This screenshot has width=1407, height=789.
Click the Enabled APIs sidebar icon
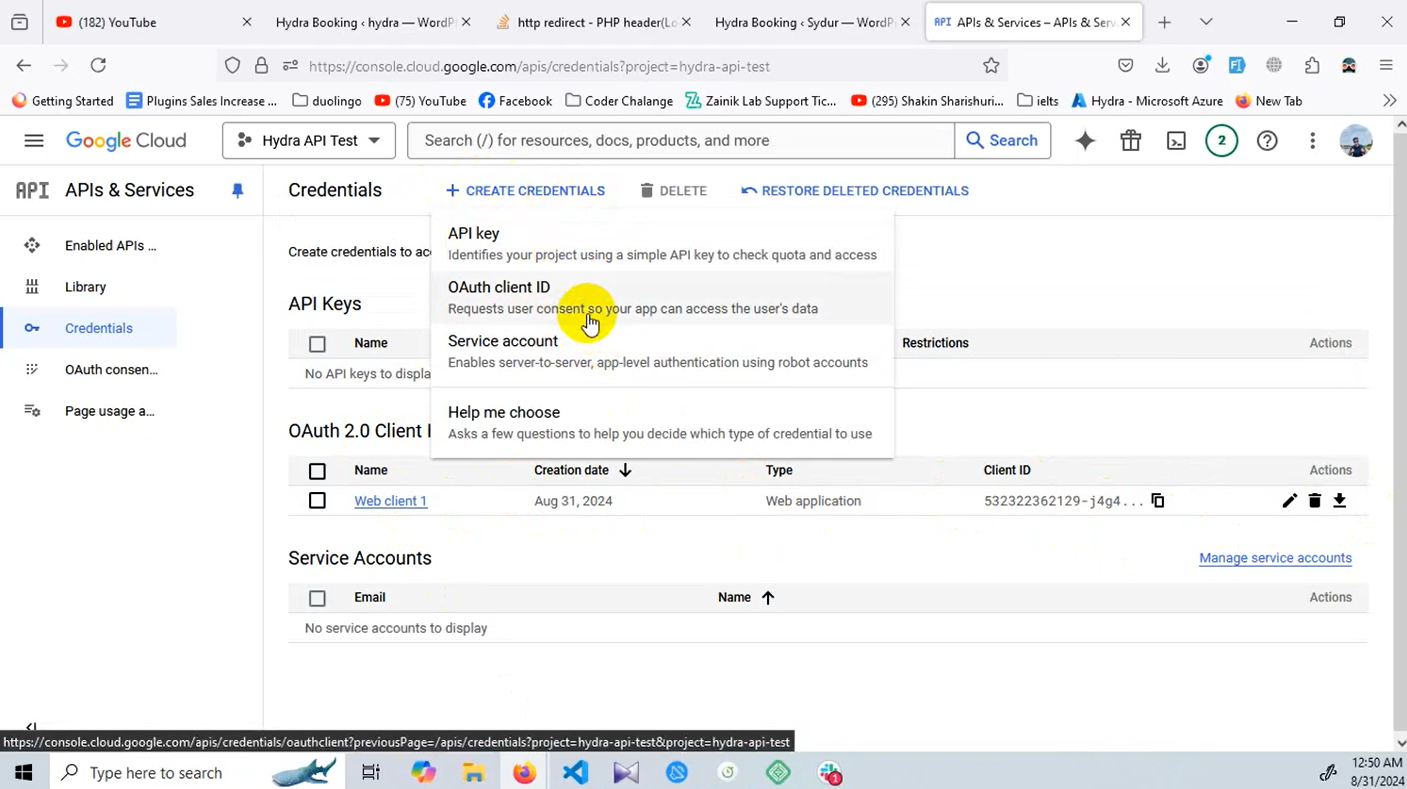[x=32, y=245]
